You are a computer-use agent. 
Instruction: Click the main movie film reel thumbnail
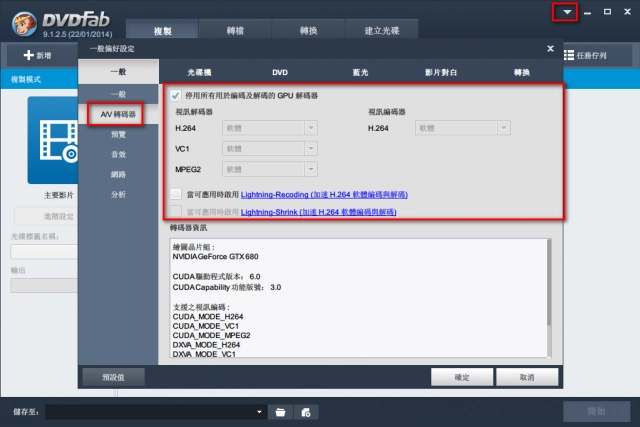coord(53,140)
